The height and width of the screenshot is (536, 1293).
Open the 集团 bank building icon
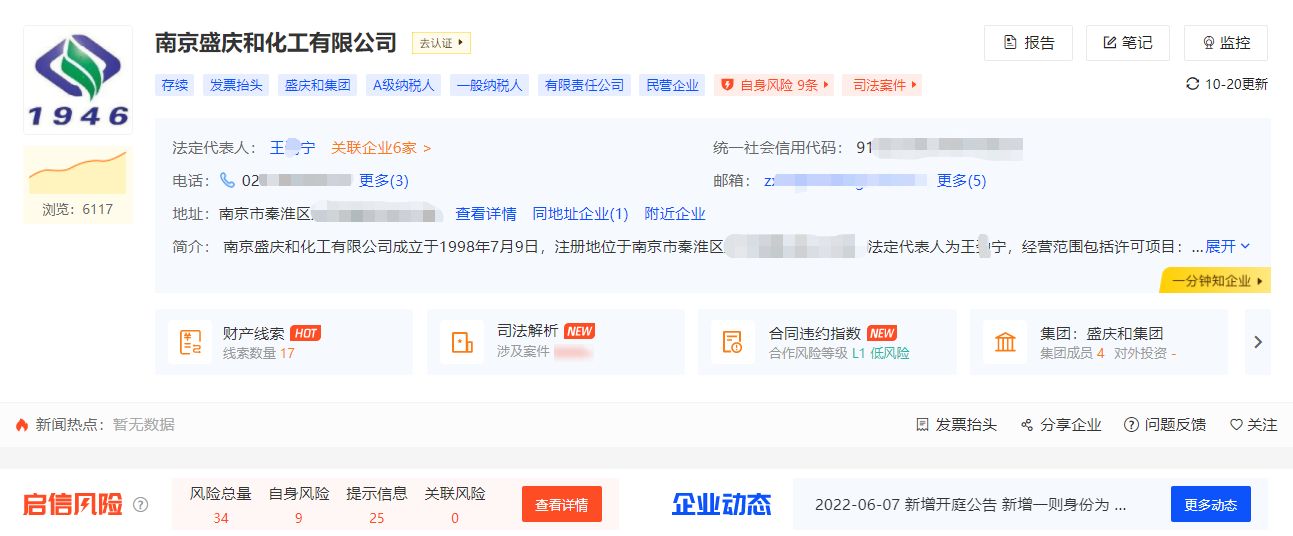[x=1005, y=342]
